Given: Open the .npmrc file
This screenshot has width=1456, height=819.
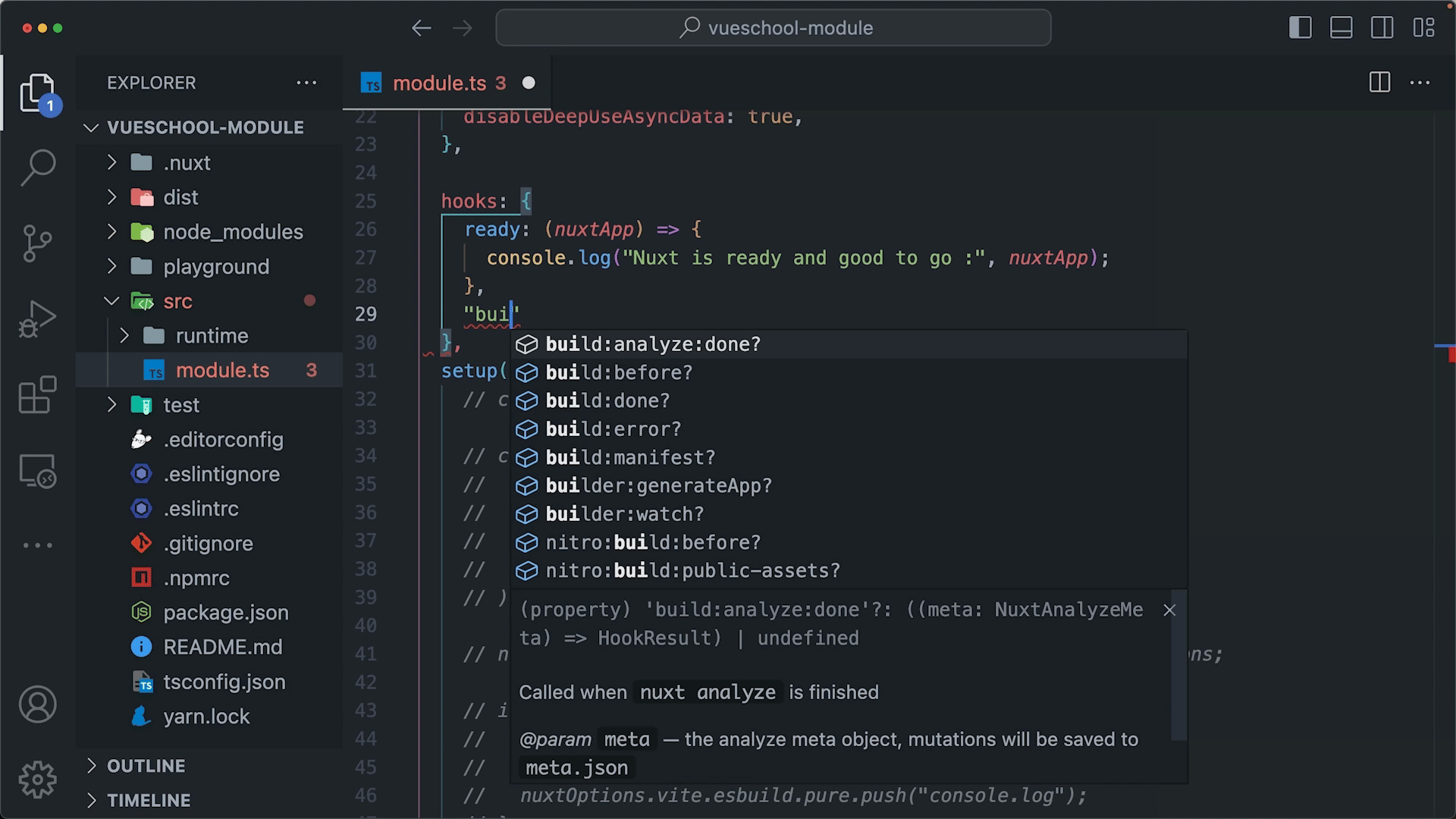Looking at the screenshot, I should [x=209, y=578].
